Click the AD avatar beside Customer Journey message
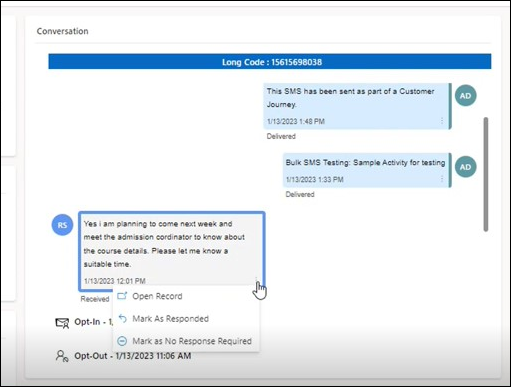The width and height of the screenshot is (511, 387). [465, 96]
